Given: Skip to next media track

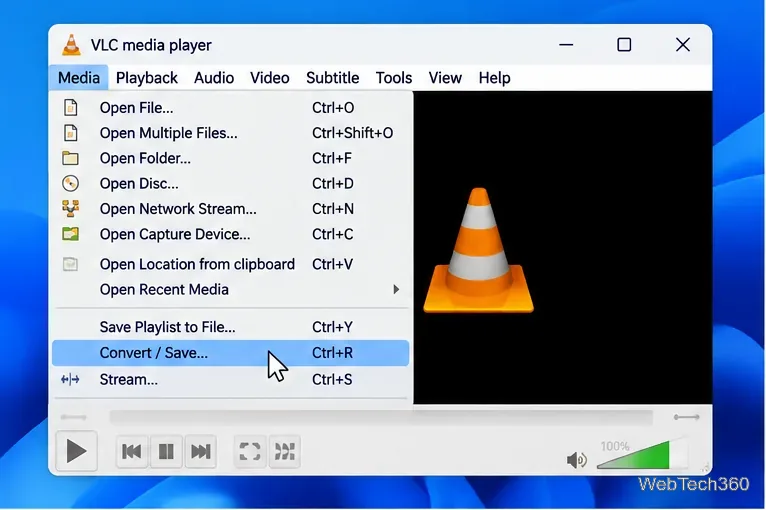Looking at the screenshot, I should coord(201,451).
